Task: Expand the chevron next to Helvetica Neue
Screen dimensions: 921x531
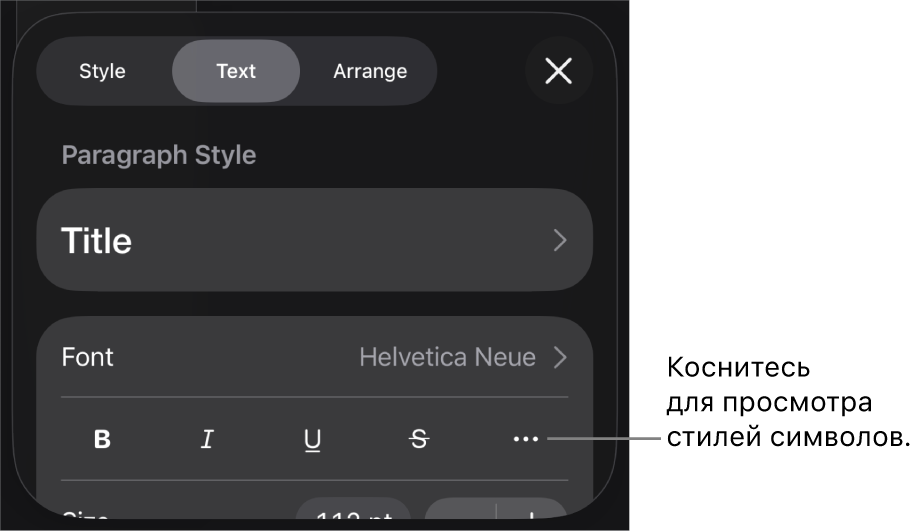Action: (560, 357)
